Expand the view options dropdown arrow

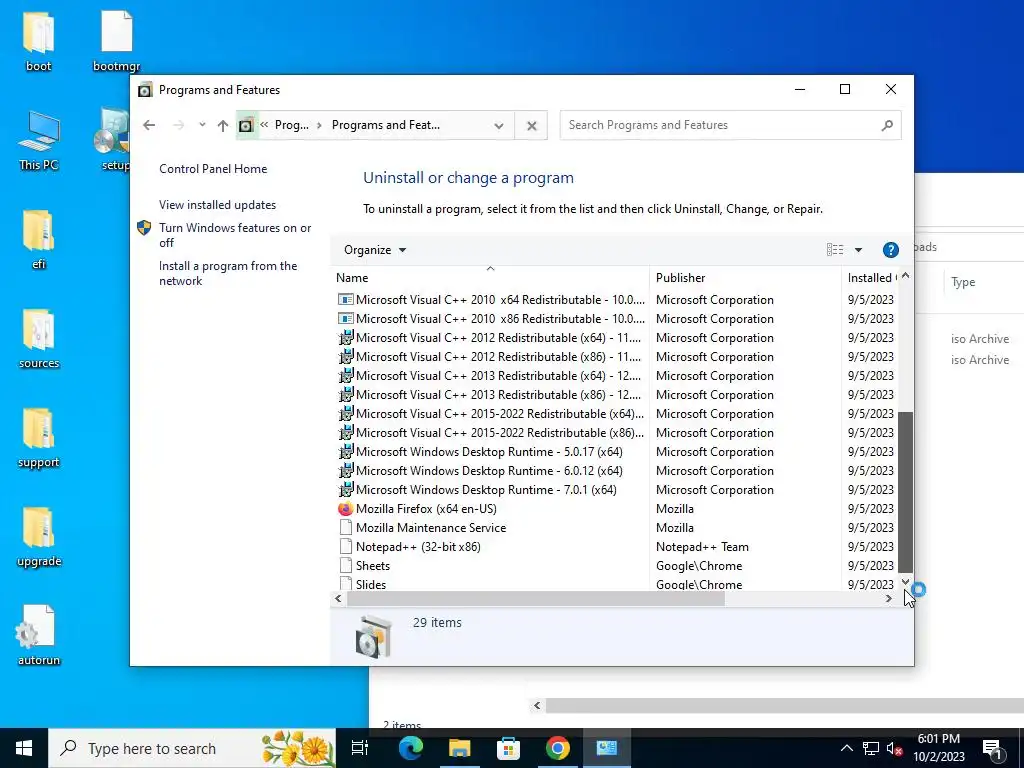[858, 249]
